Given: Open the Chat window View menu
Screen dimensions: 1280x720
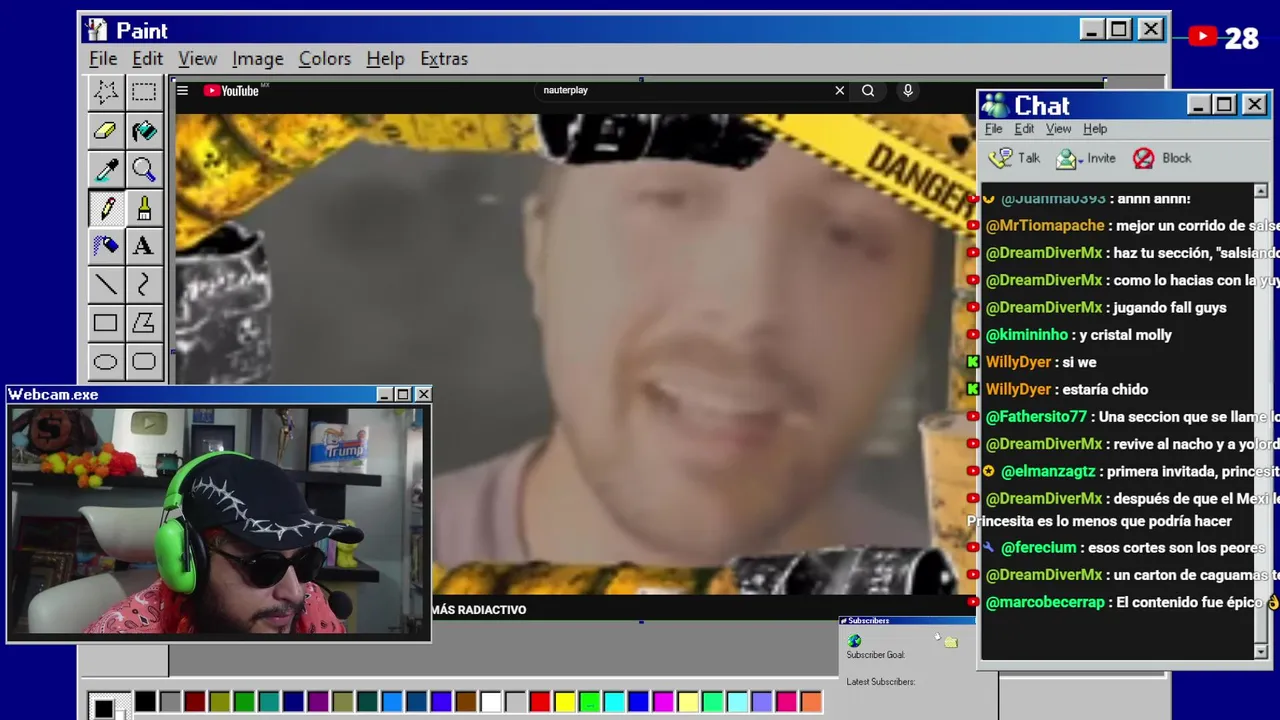Looking at the screenshot, I should [1058, 129].
